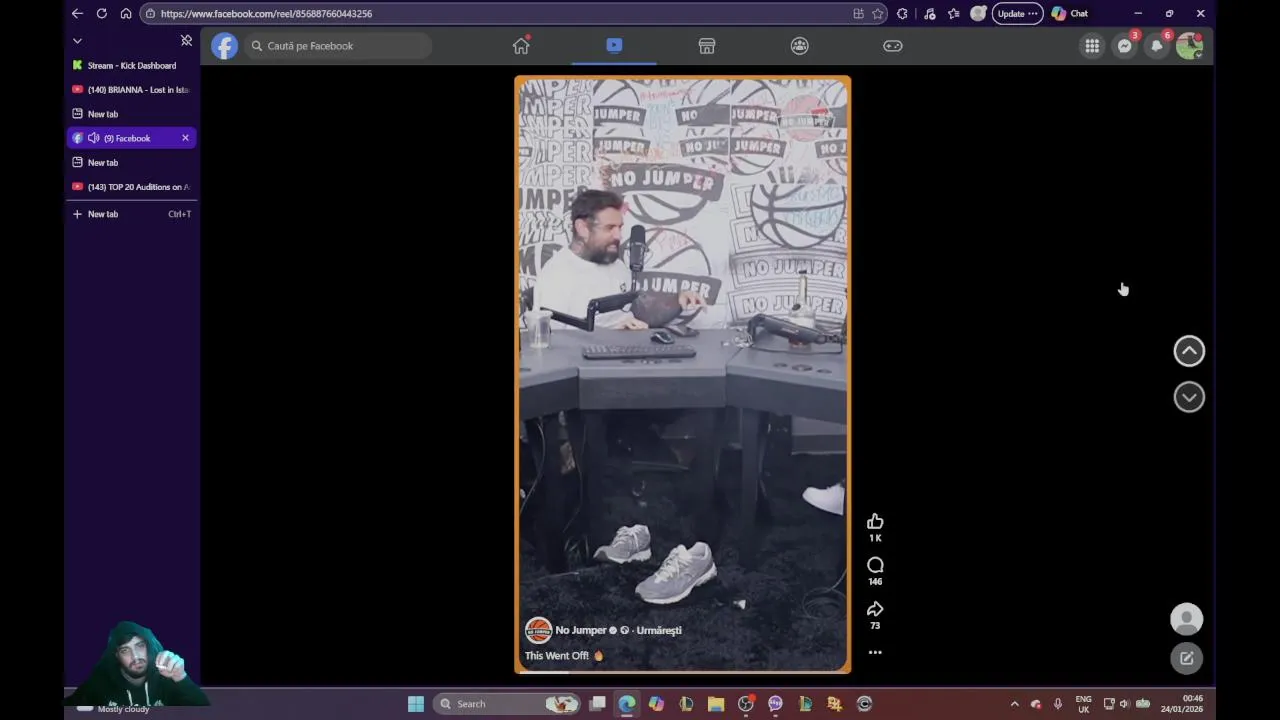Like the No Jumper reel
The image size is (1280, 720).
pos(875,521)
